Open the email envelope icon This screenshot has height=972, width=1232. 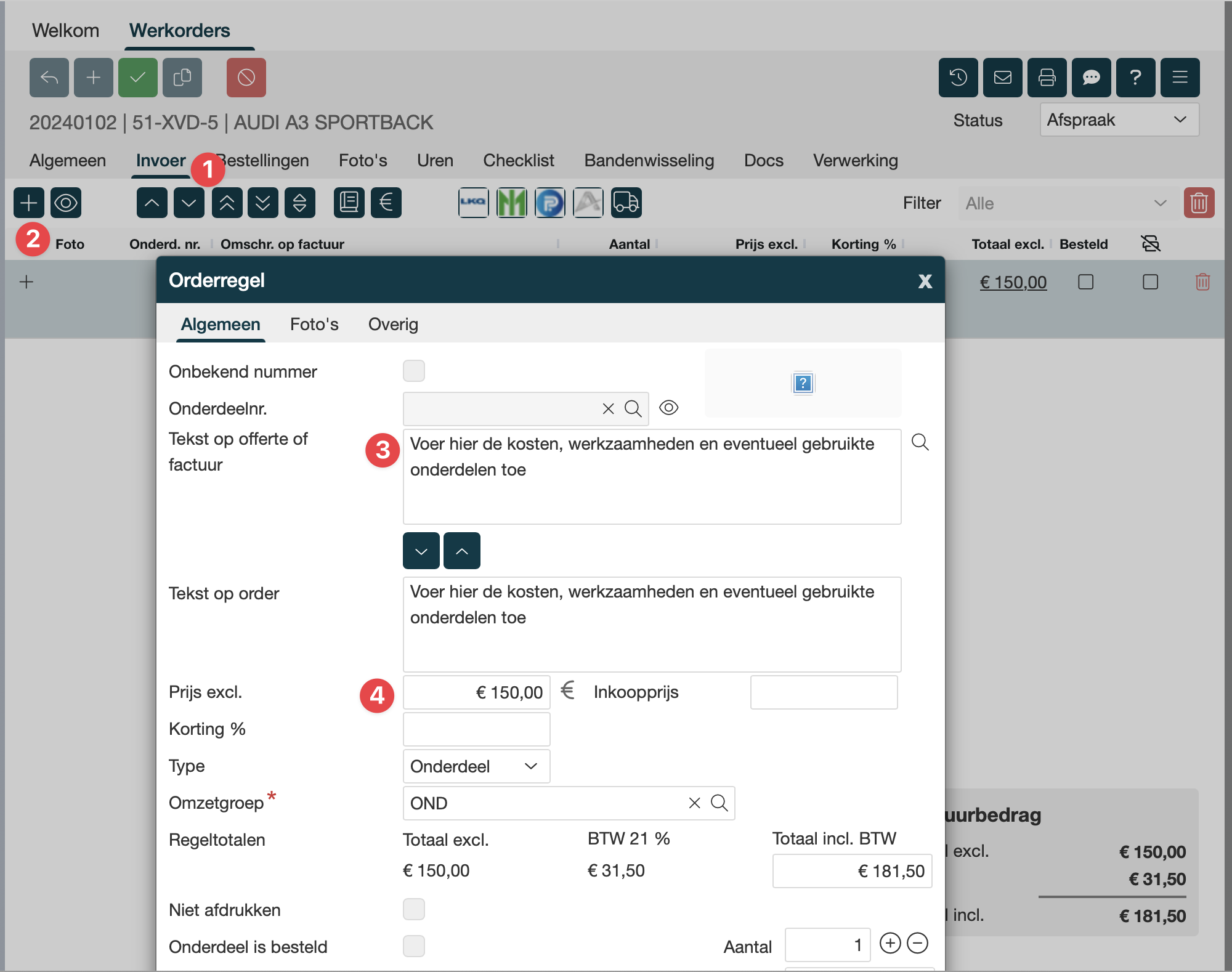(x=1002, y=78)
